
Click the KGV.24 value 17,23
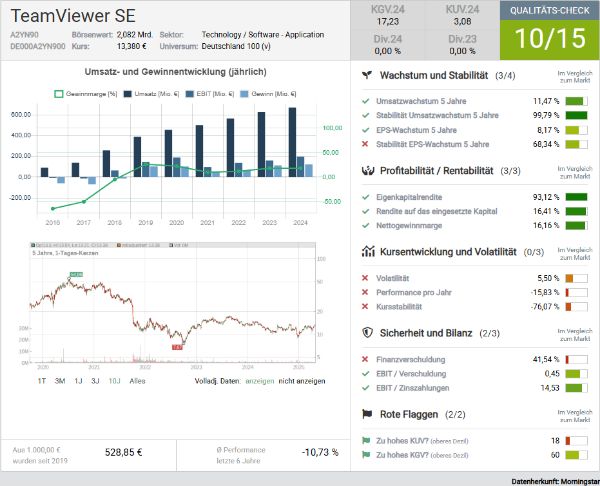click(388, 21)
